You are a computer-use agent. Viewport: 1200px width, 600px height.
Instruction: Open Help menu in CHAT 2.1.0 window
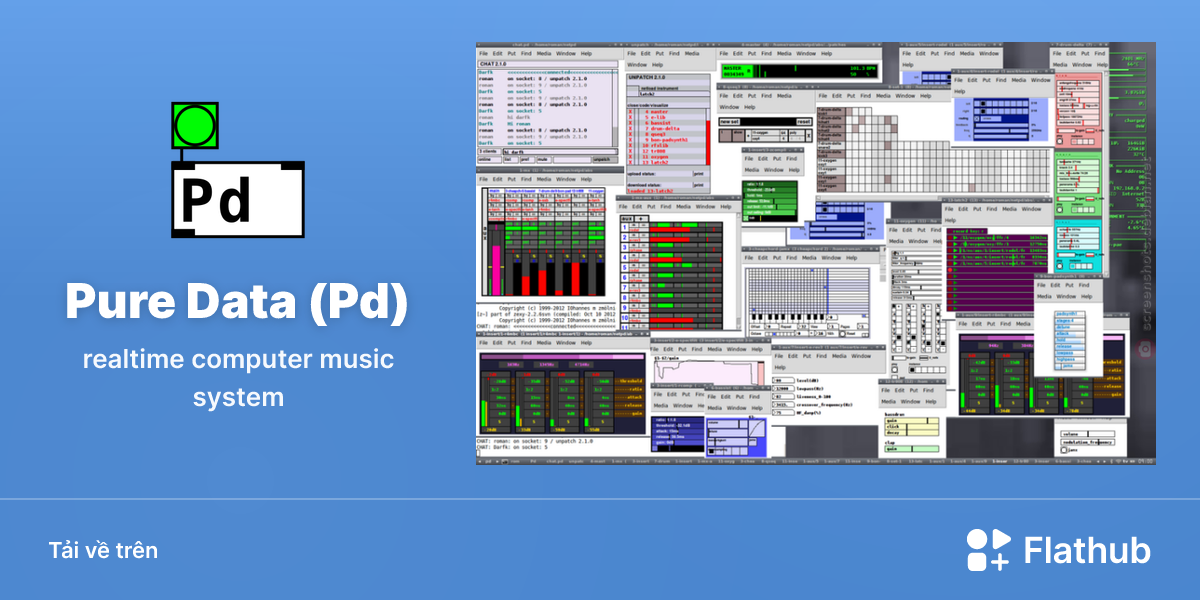pyautogui.click(x=586, y=53)
